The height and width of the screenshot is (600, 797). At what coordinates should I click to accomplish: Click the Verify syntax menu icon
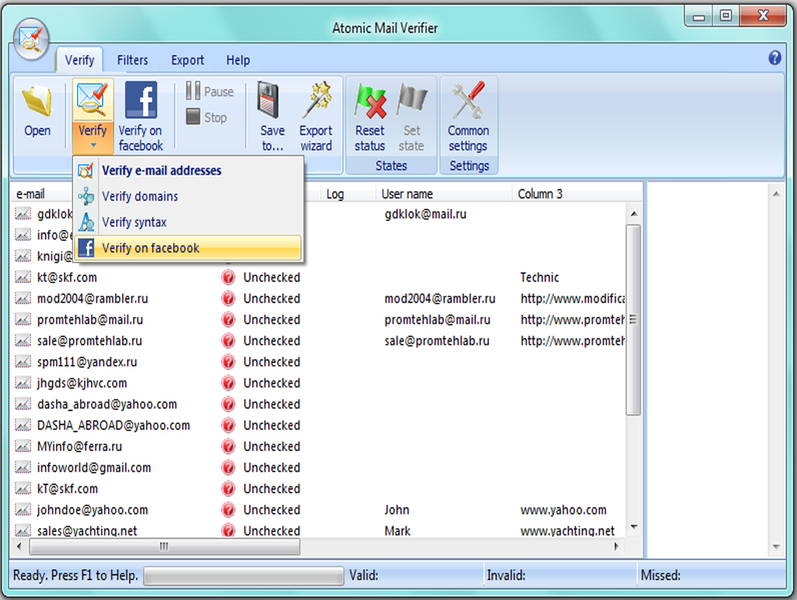(86, 222)
